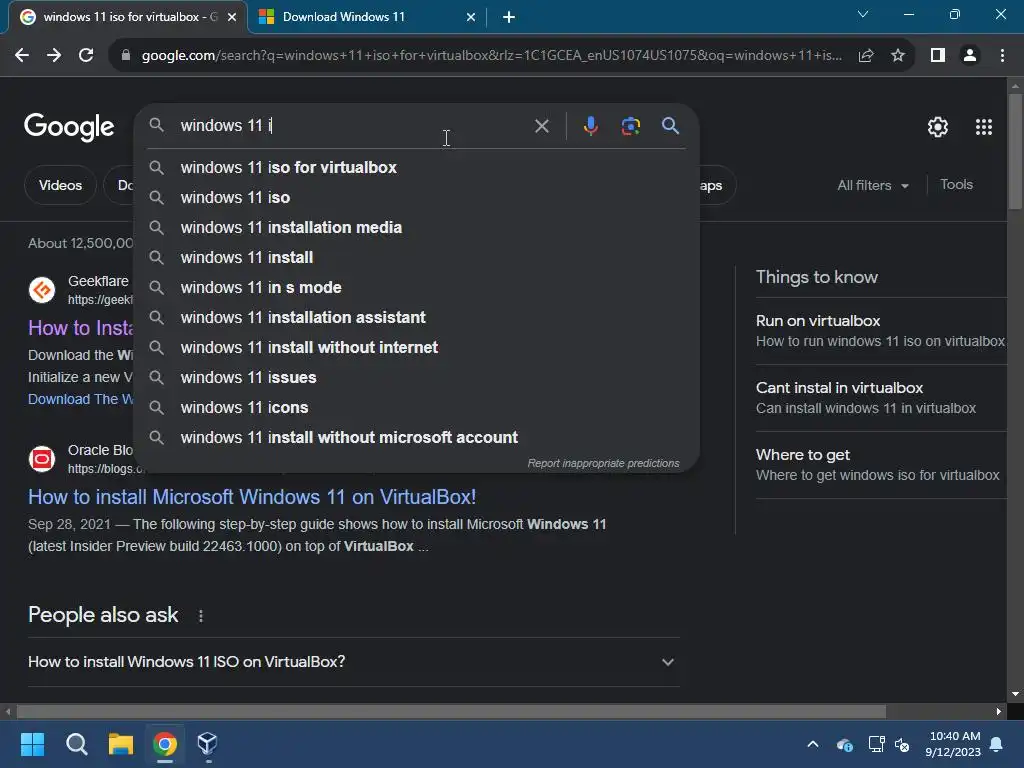Open the tab search dropdown arrow
The width and height of the screenshot is (1024, 768).
coord(863,14)
